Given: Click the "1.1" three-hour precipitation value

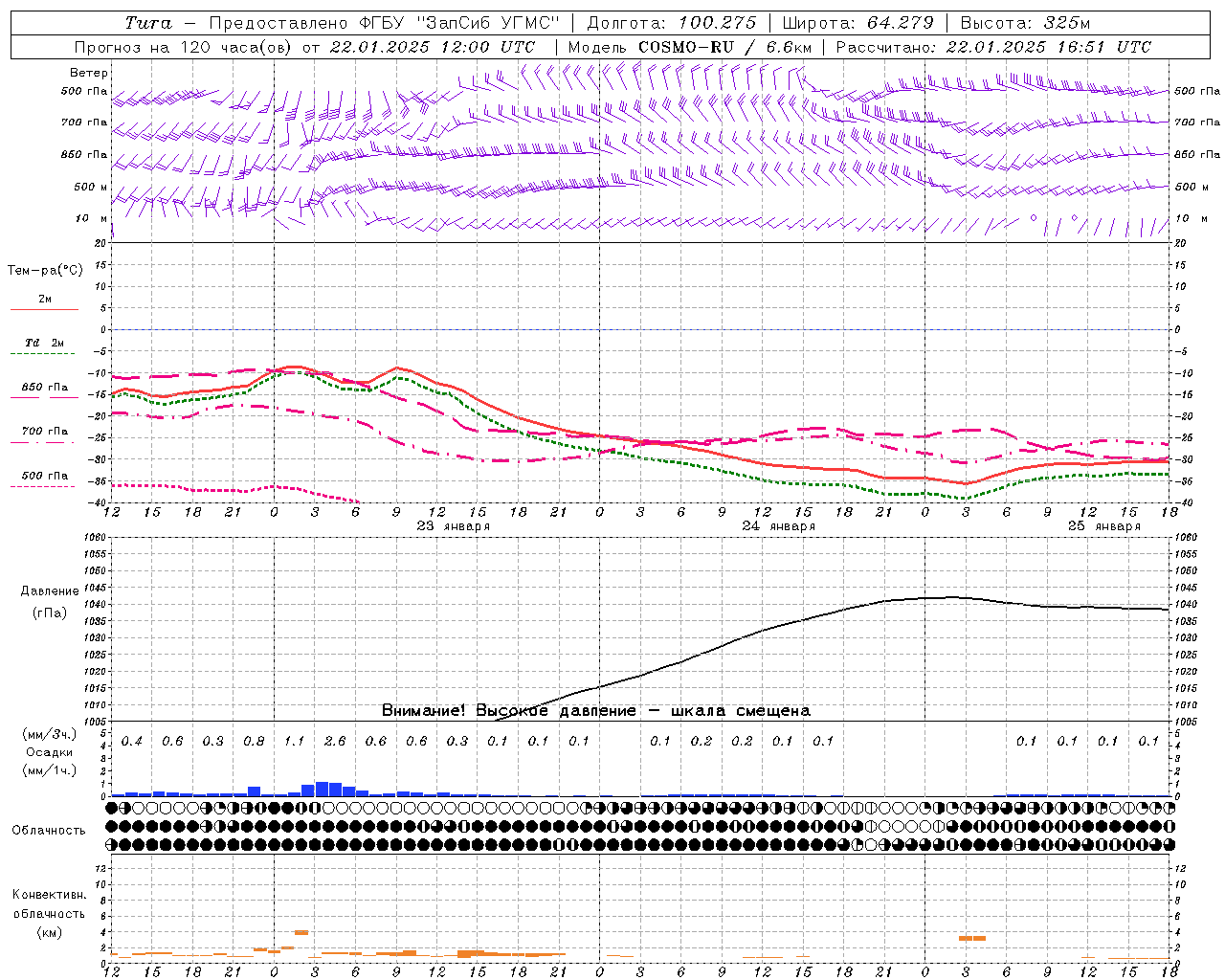Looking at the screenshot, I should point(294,742).
